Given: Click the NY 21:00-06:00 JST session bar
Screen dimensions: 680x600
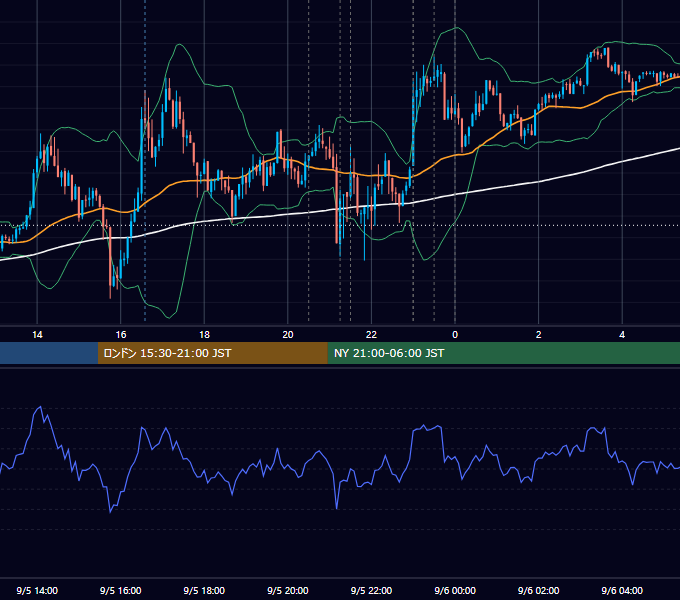Looking at the screenshot, I should (x=503, y=353).
